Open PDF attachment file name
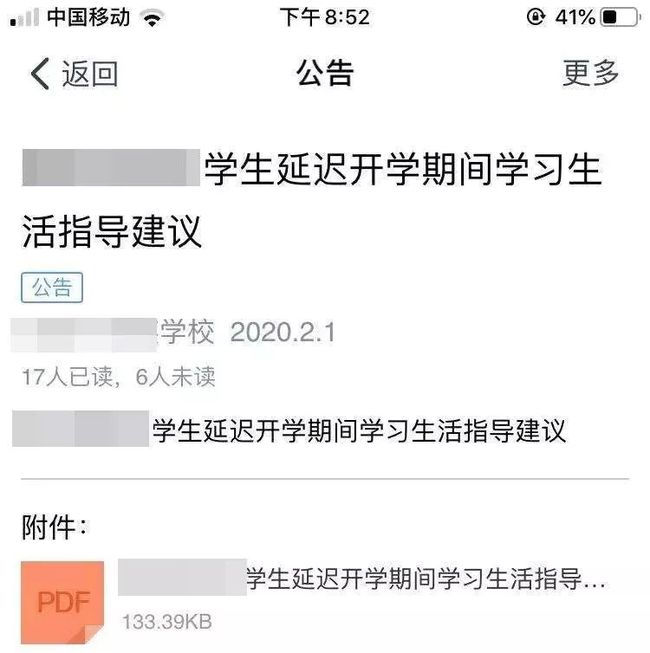Screen dimensions: 650x653 coord(361,577)
